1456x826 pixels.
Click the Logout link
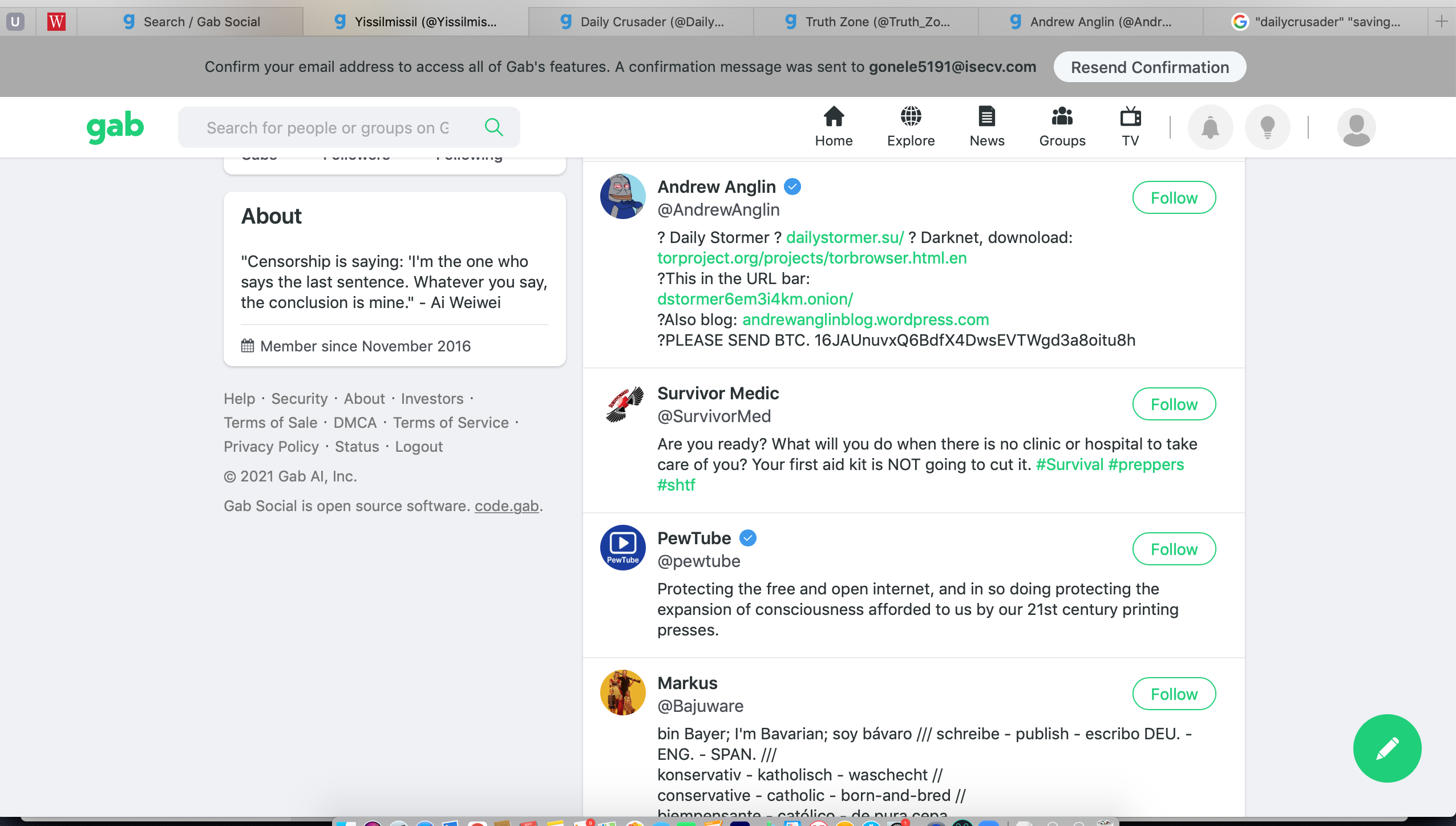point(419,446)
